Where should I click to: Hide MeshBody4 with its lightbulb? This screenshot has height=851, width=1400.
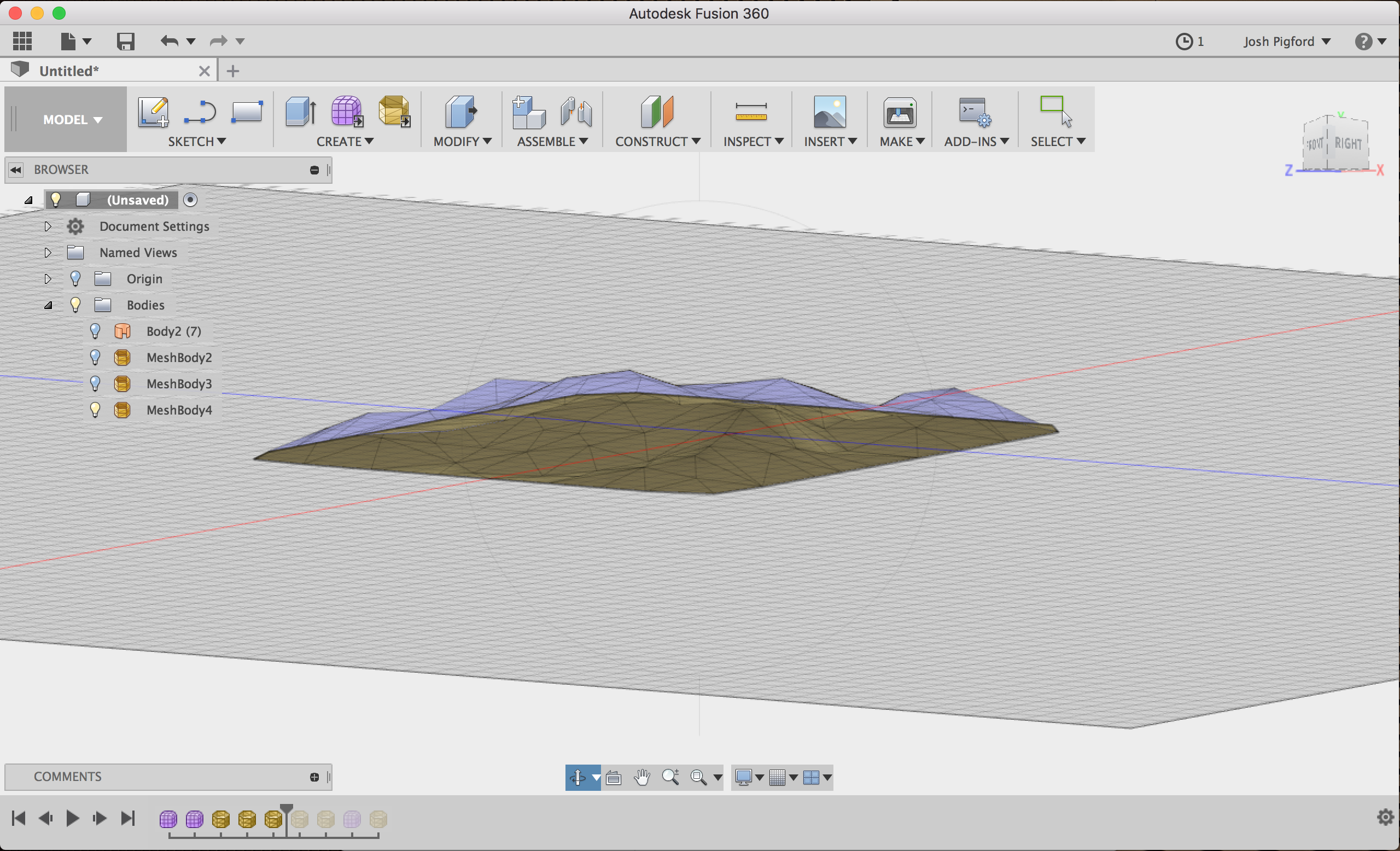point(95,410)
